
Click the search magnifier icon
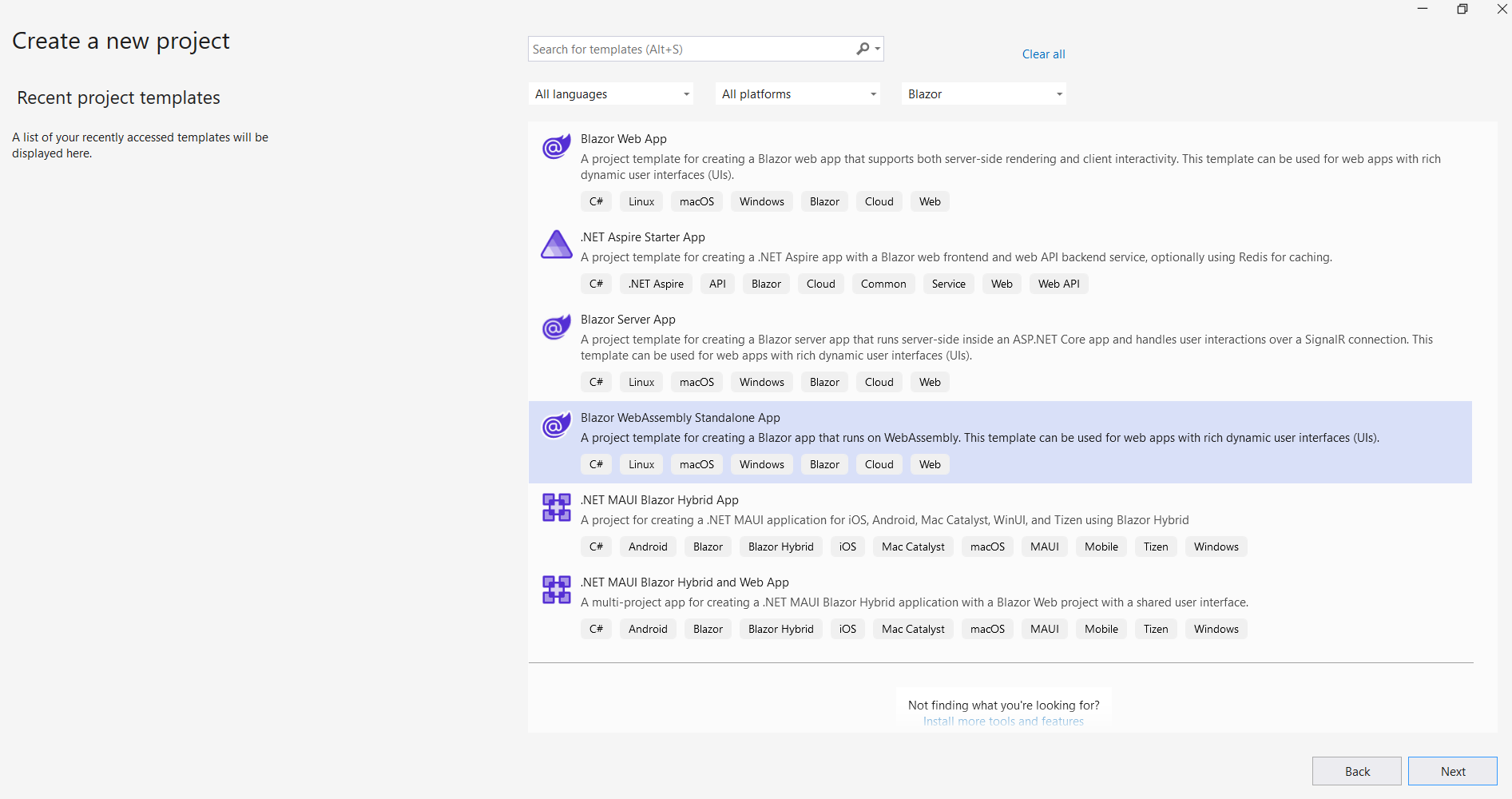tap(863, 49)
